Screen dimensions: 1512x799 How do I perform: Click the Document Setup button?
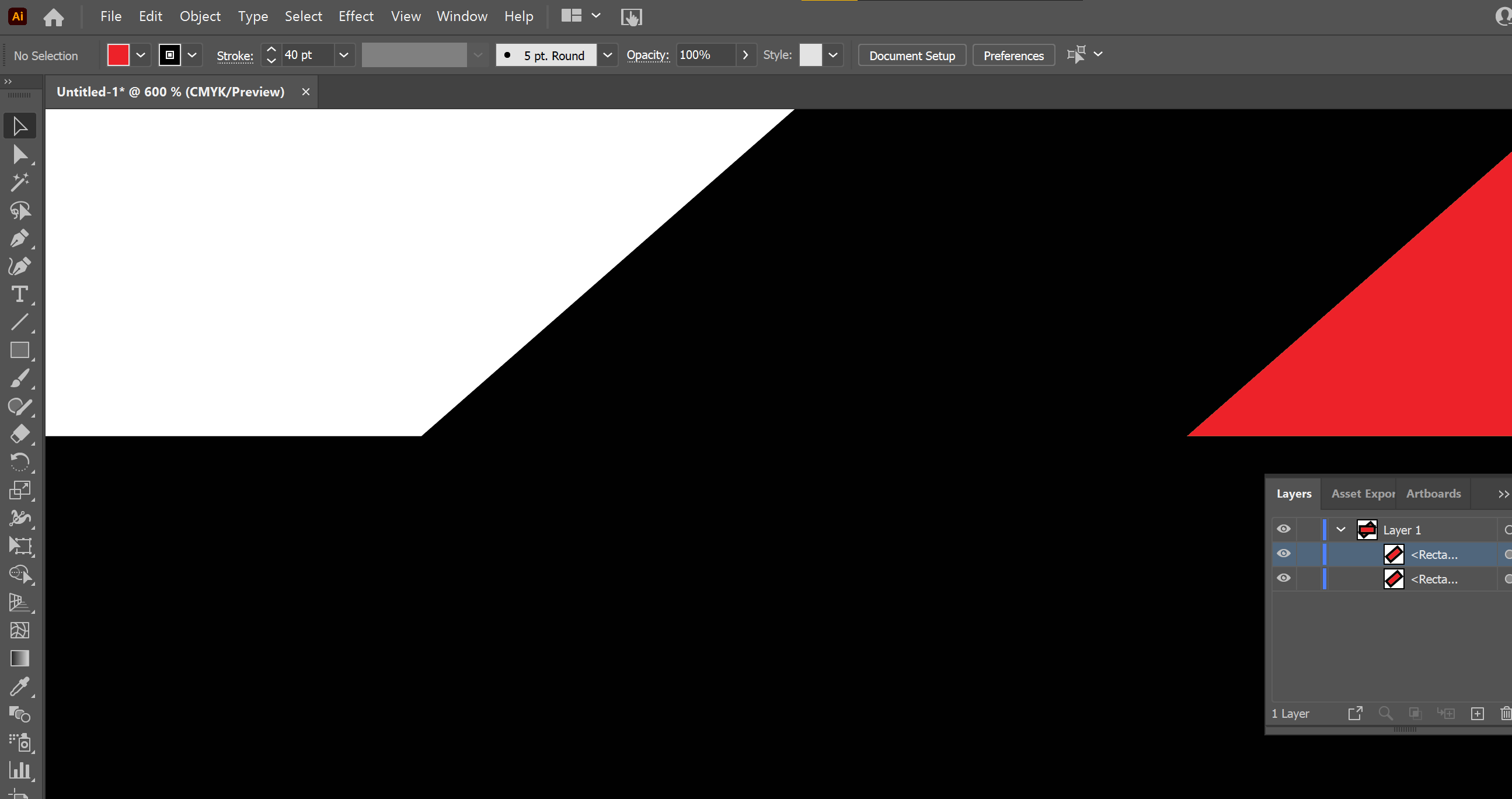pyautogui.click(x=911, y=55)
